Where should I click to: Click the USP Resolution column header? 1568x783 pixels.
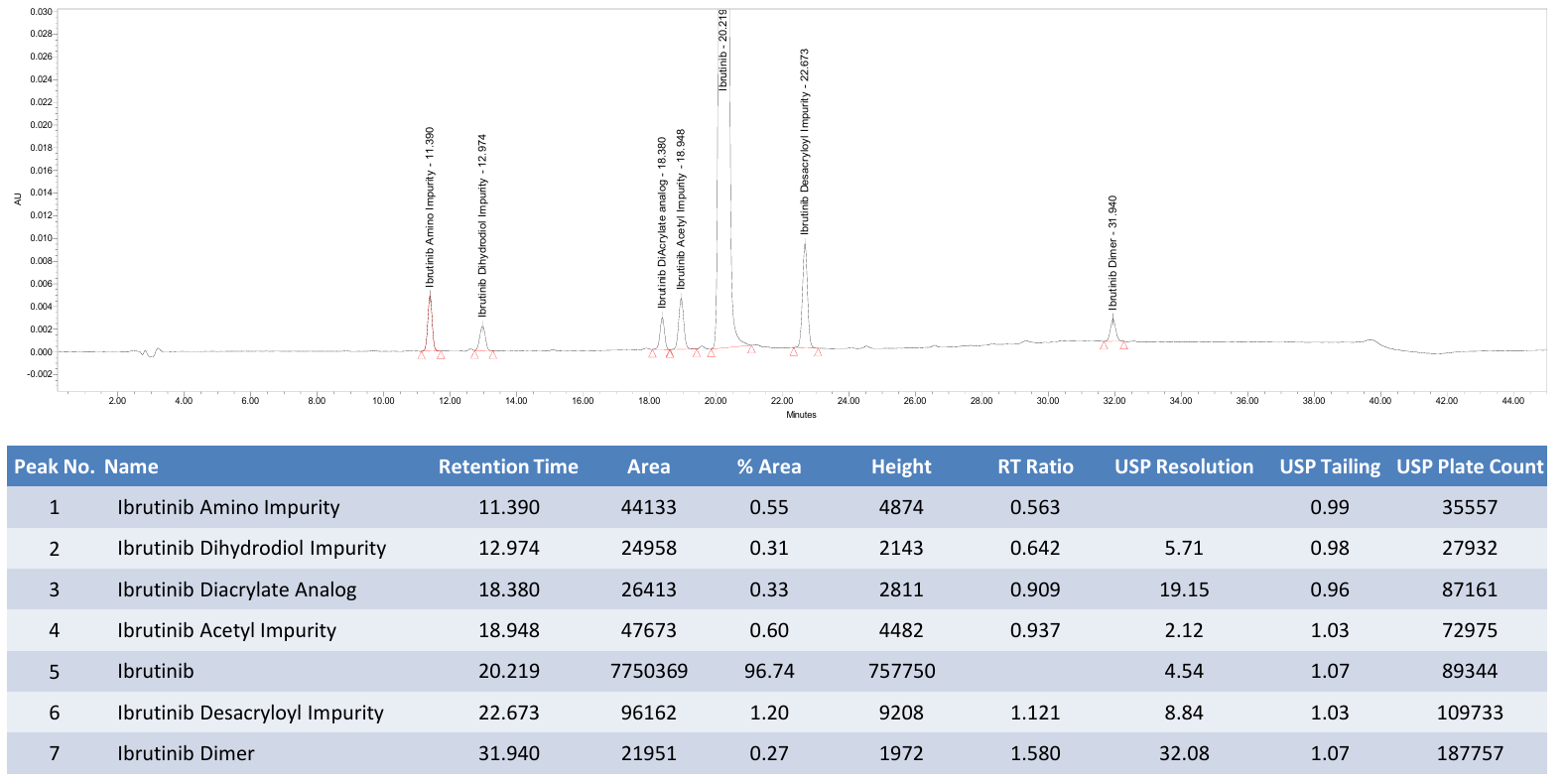click(1184, 466)
